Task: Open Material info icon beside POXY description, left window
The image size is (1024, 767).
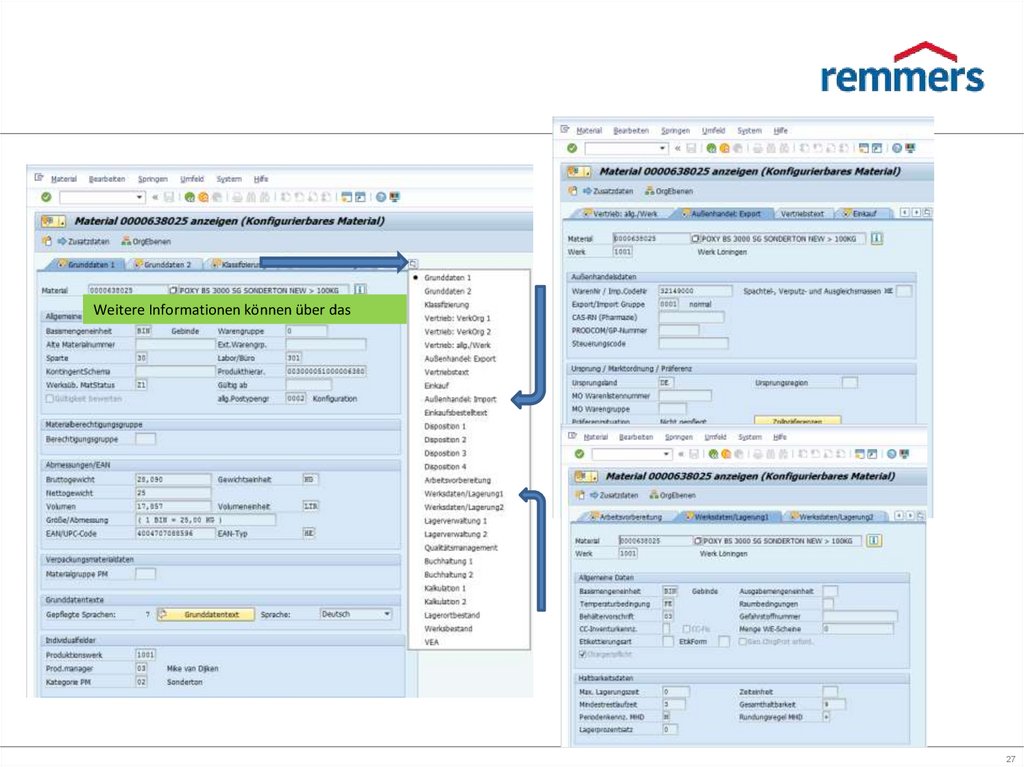Action: click(x=360, y=289)
